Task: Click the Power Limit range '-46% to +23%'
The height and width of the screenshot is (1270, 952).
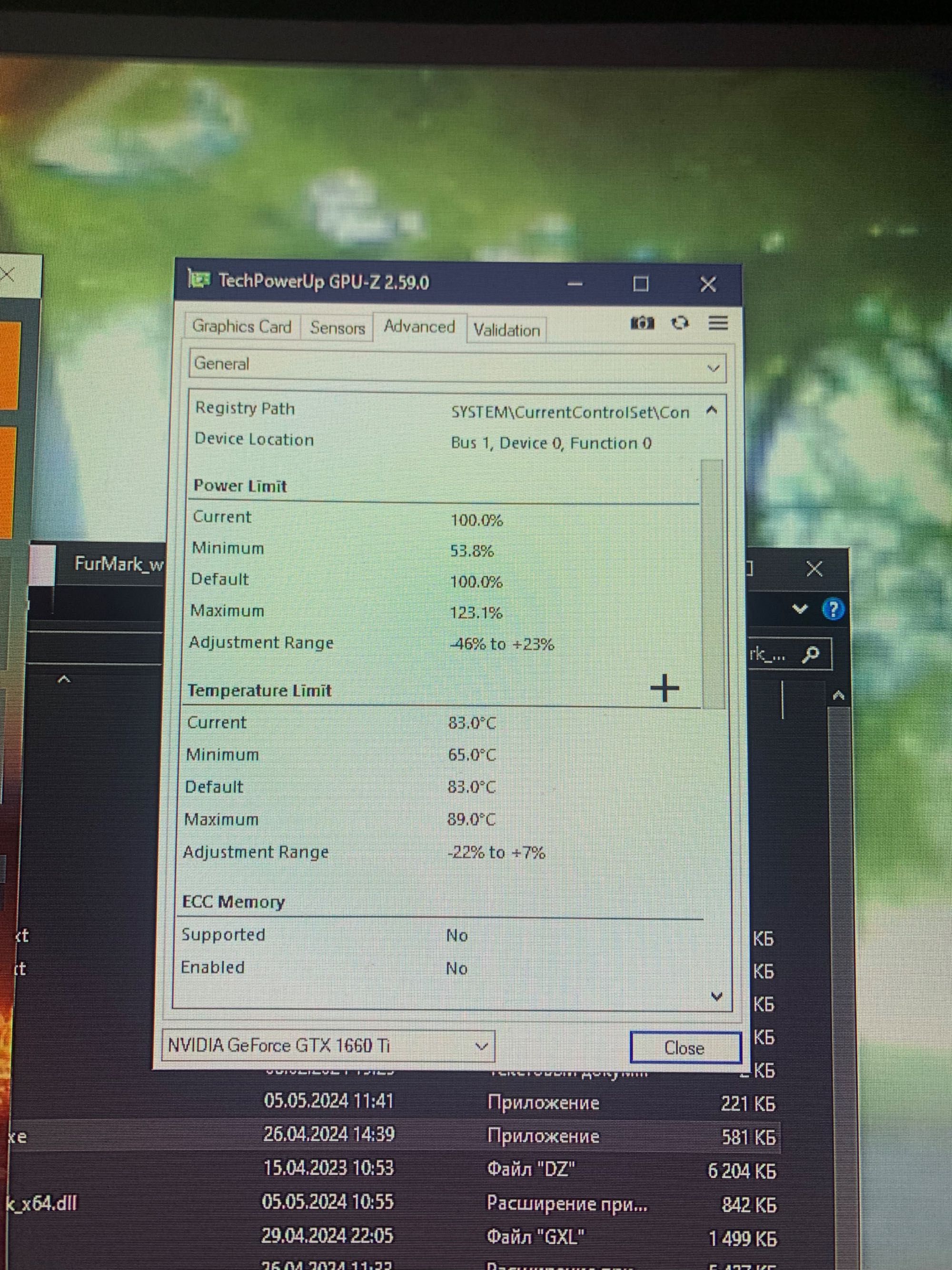Action: (x=502, y=644)
